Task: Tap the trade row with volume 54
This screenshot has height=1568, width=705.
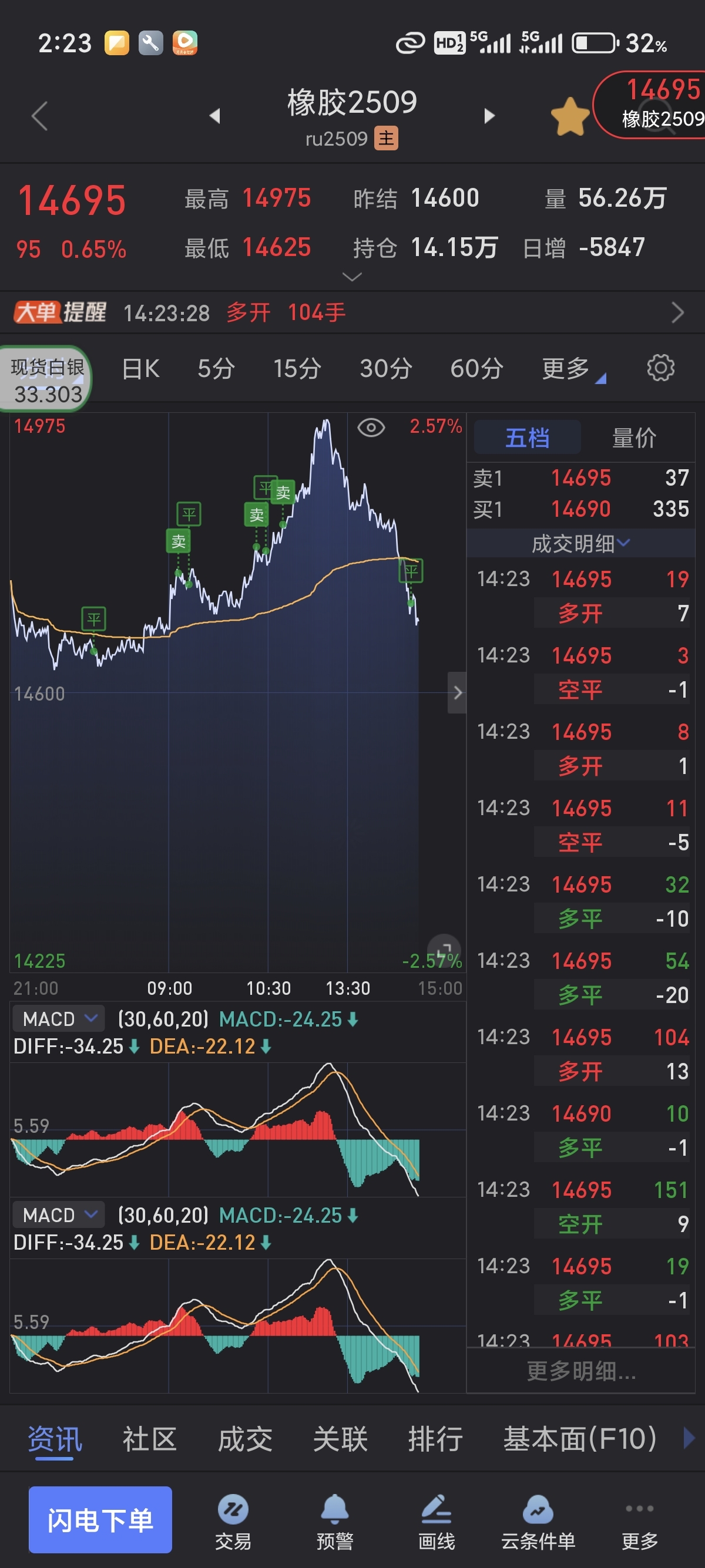Action: tap(582, 978)
